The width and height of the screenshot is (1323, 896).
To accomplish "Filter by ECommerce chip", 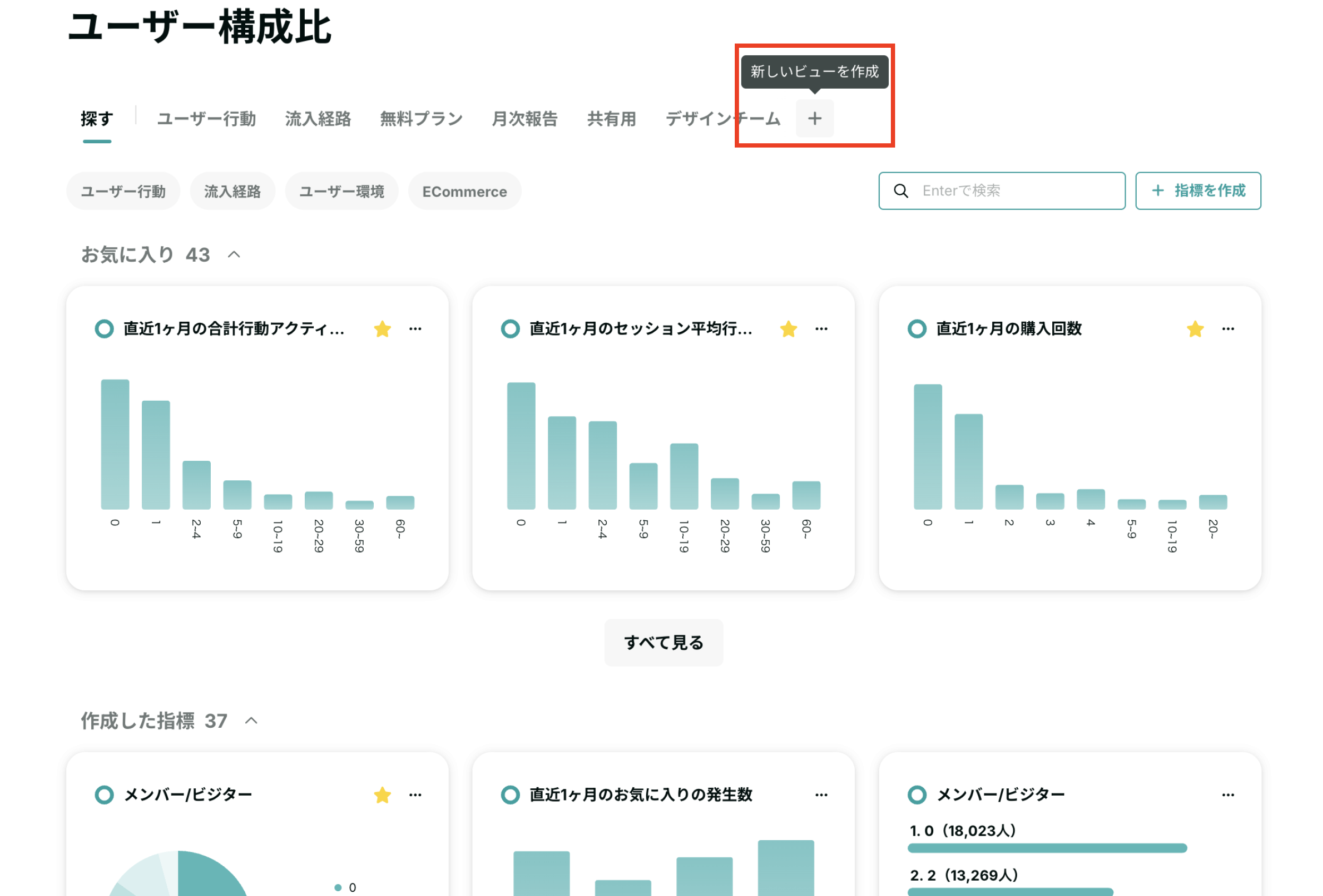I will (x=465, y=191).
